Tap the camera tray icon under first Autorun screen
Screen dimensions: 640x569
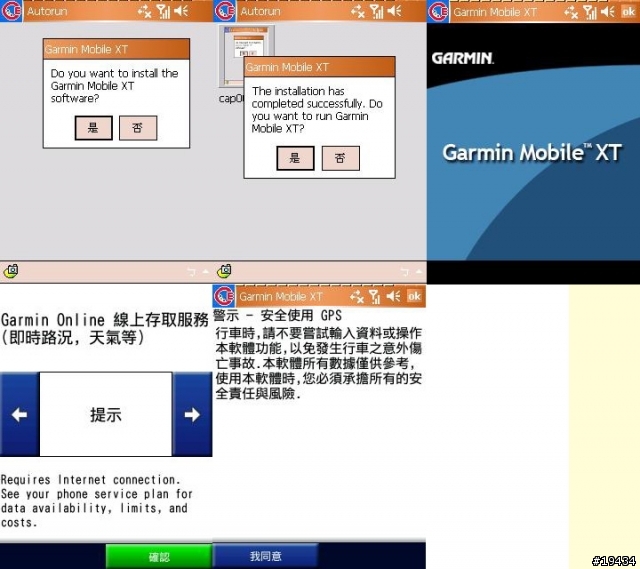(11, 271)
